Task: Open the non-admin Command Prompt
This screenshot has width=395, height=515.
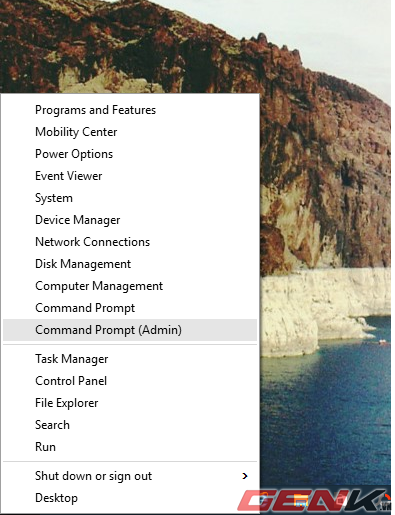Action: pyautogui.click(x=130, y=308)
